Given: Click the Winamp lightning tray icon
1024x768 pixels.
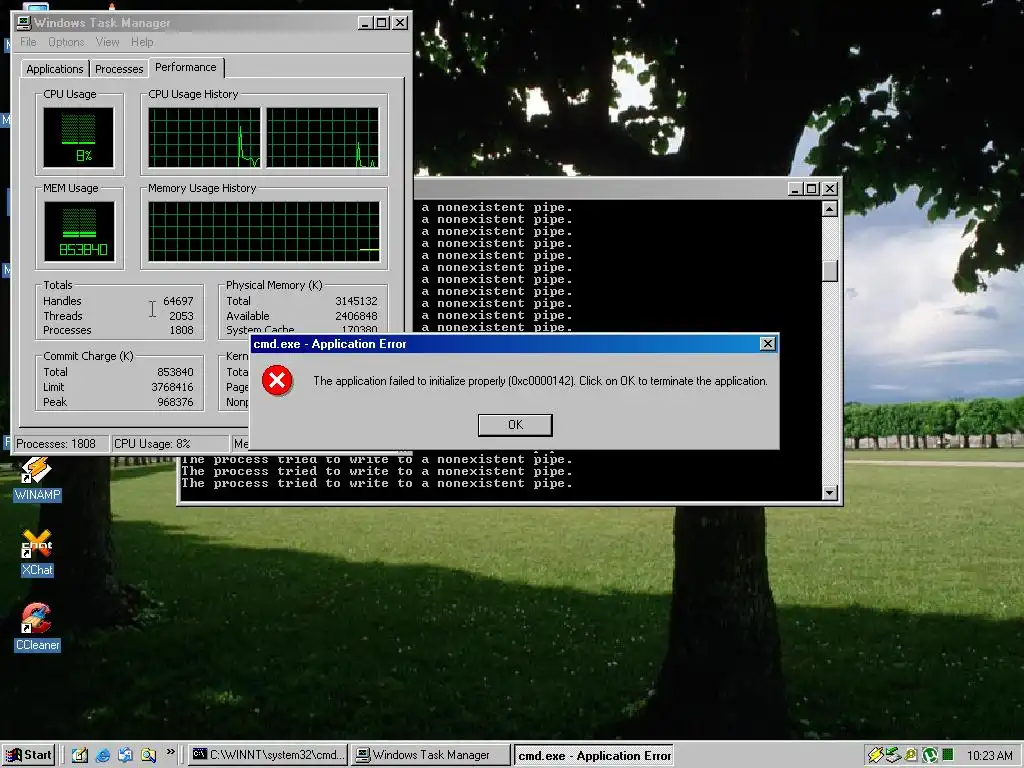Looking at the screenshot, I should pos(875,756).
